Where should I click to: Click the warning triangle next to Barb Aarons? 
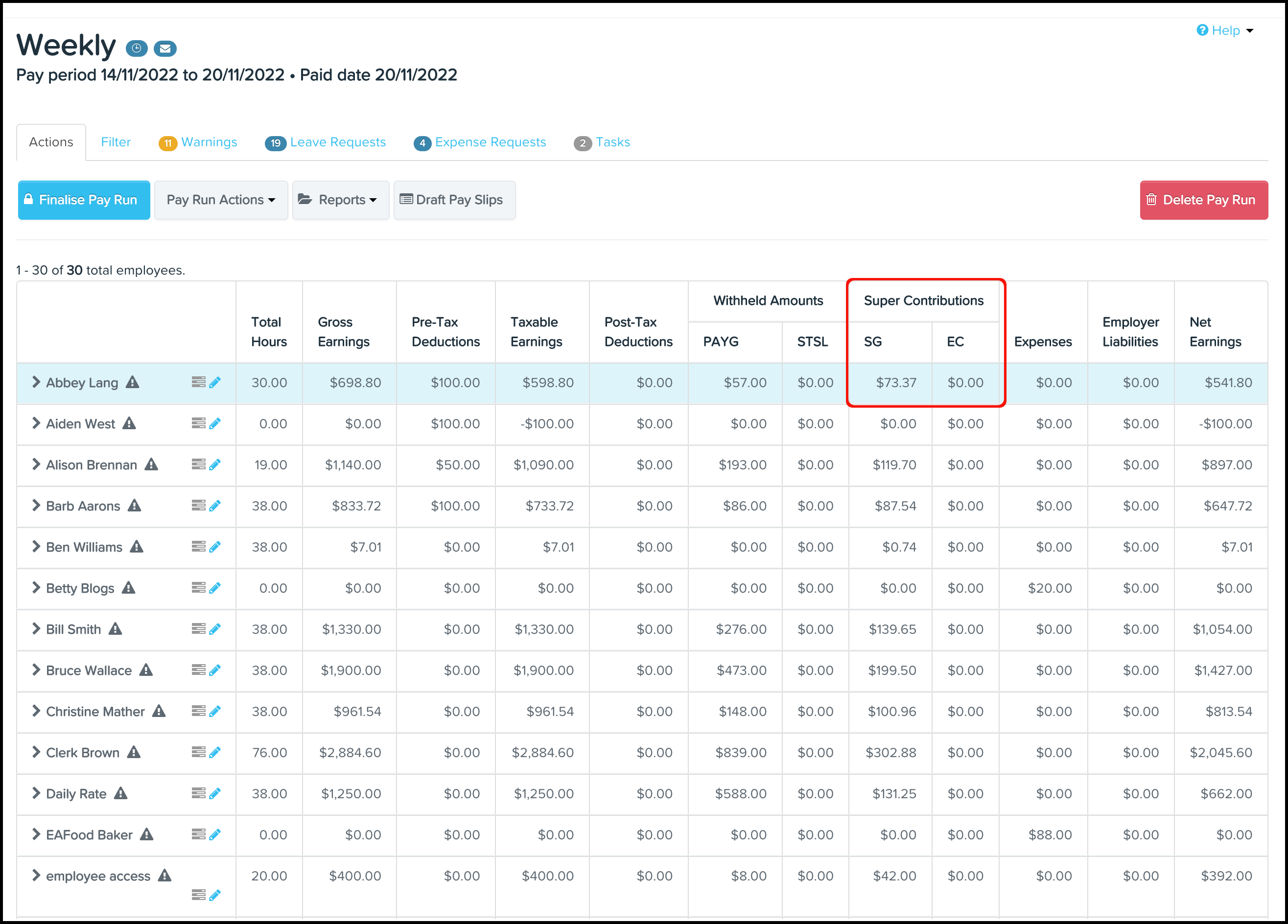point(134,506)
